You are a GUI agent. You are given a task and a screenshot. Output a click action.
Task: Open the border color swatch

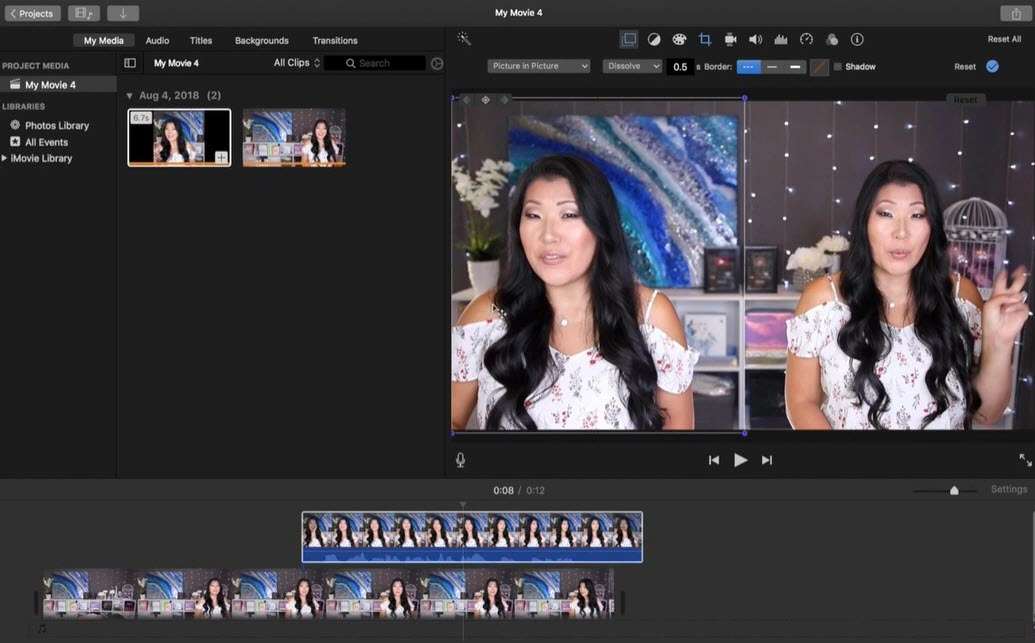(819, 67)
